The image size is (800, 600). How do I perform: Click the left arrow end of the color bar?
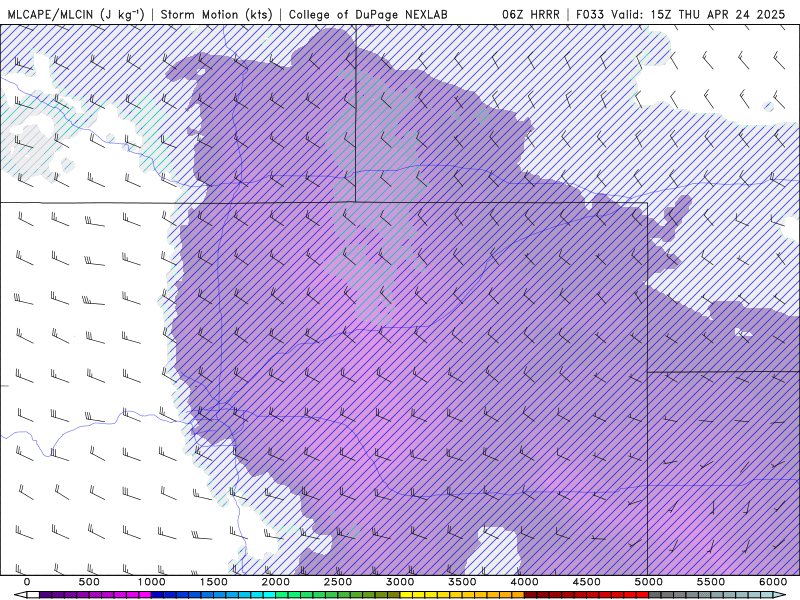click(20, 595)
